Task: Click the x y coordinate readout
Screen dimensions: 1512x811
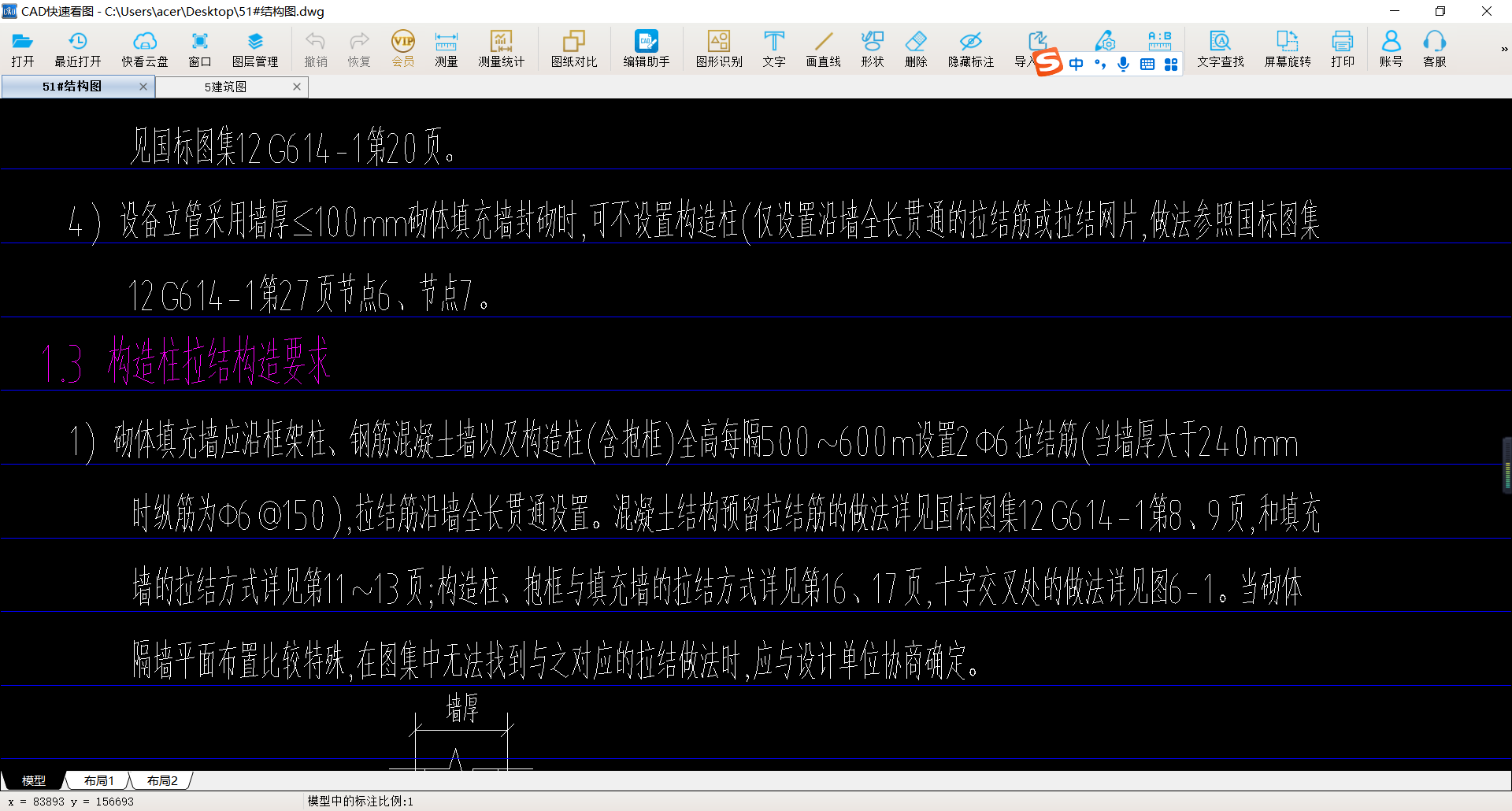Action: [71, 802]
